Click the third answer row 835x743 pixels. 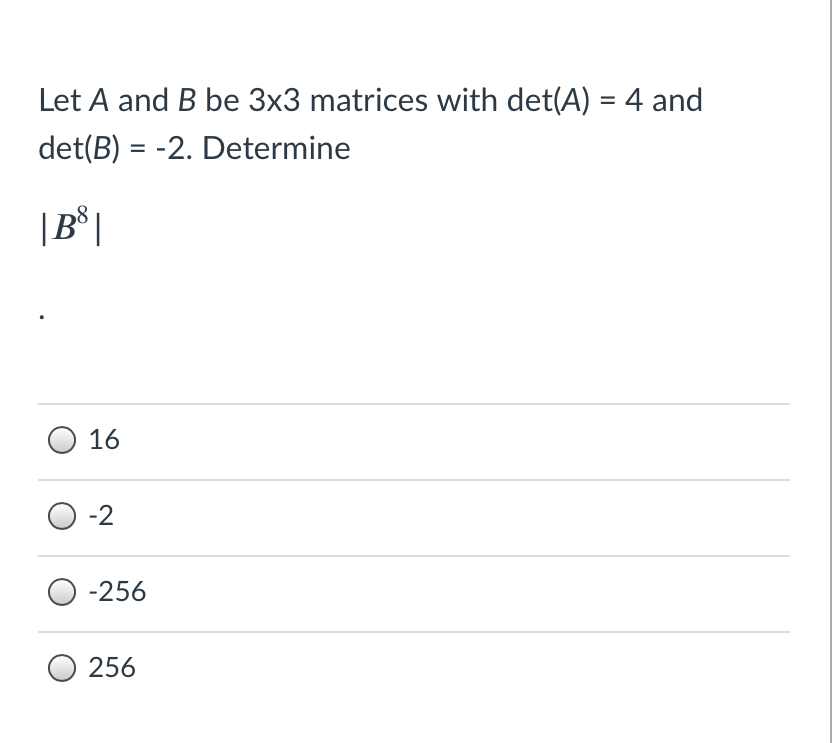[x=400, y=591]
